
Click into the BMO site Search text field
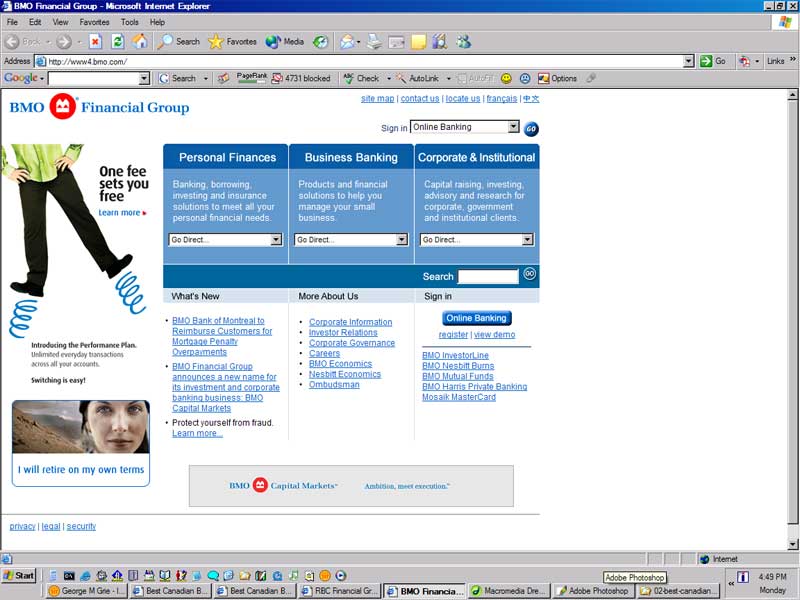pyautogui.click(x=487, y=276)
